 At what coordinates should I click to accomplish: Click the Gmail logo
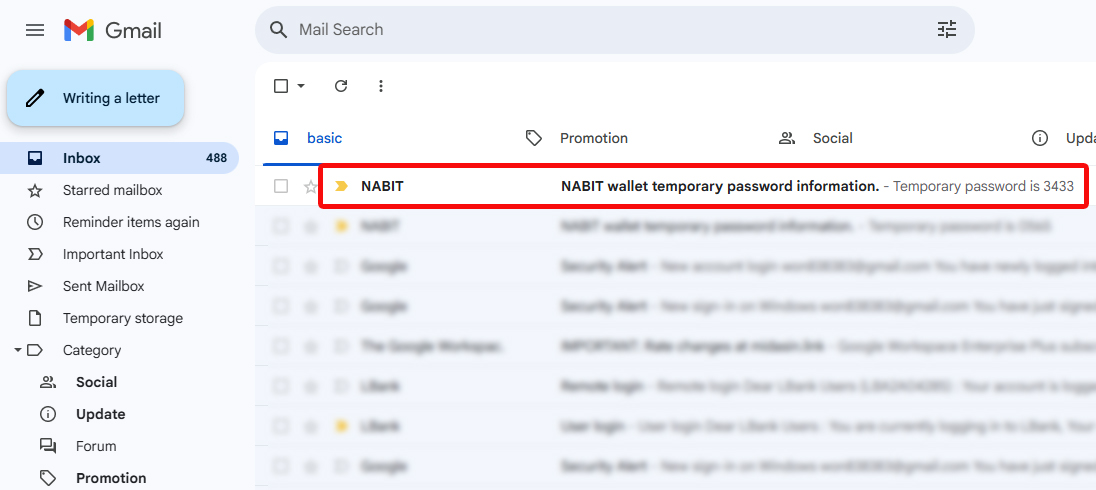pyautogui.click(x=113, y=30)
